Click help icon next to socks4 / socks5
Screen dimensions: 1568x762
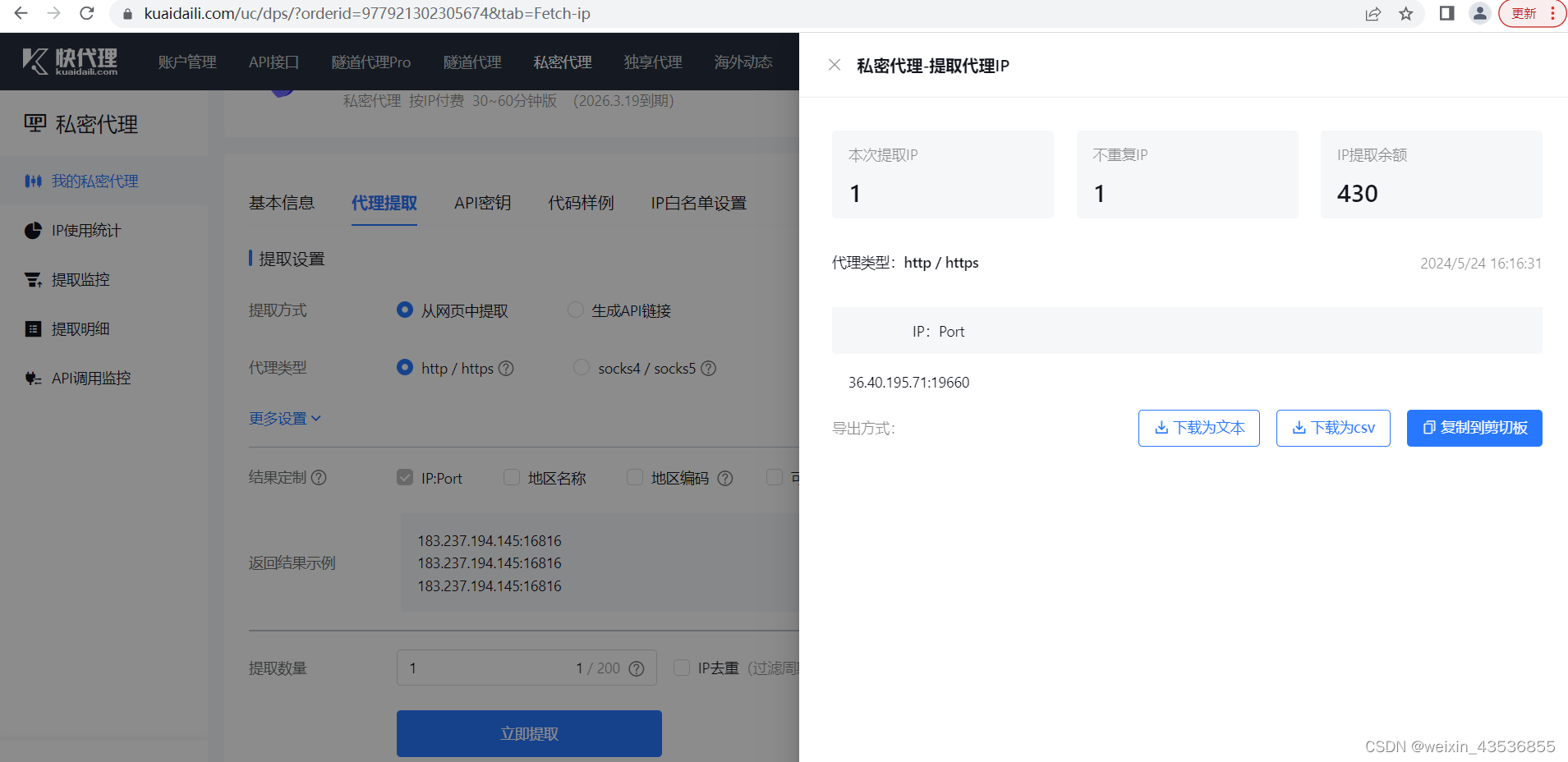(x=709, y=369)
